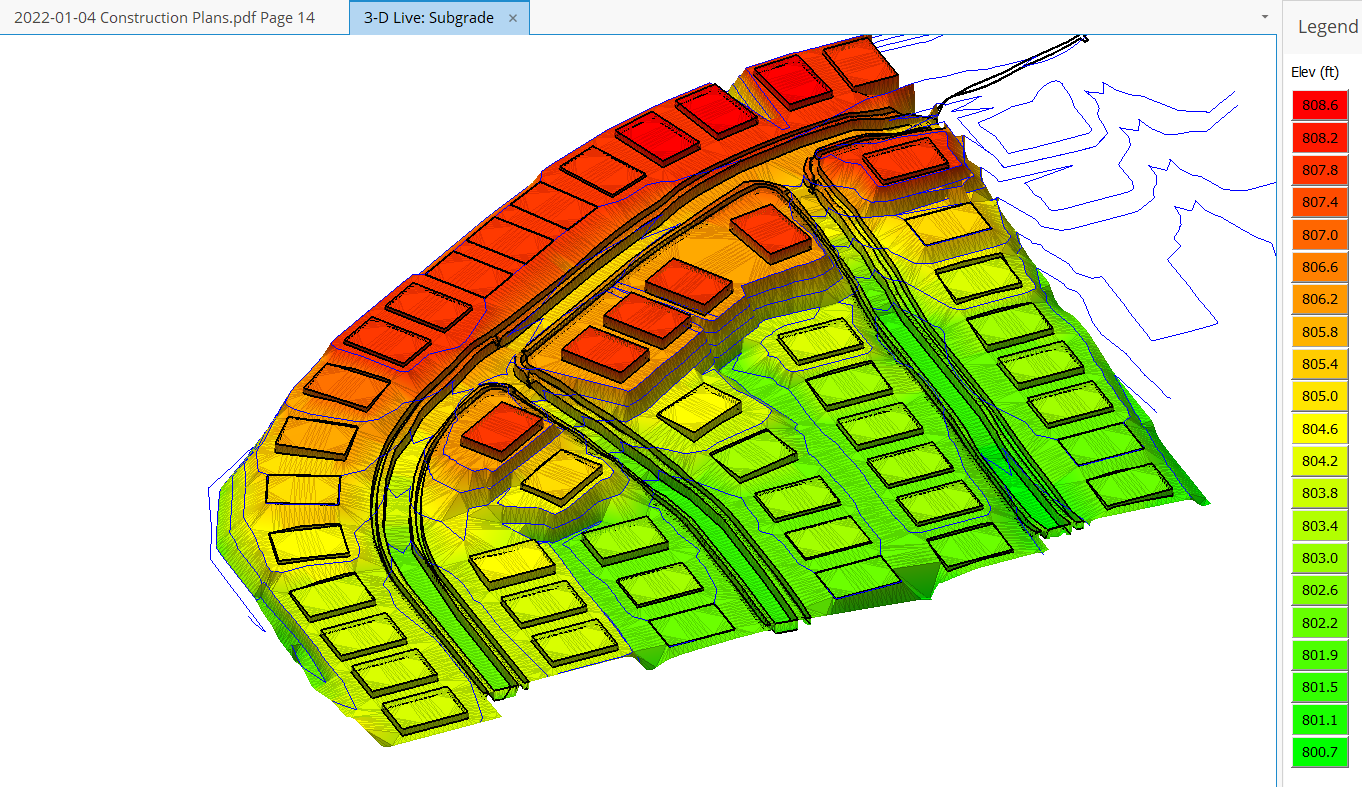Click the 801.9 elevation swatch
Screen dimensions: 1362x787
tap(1320, 655)
